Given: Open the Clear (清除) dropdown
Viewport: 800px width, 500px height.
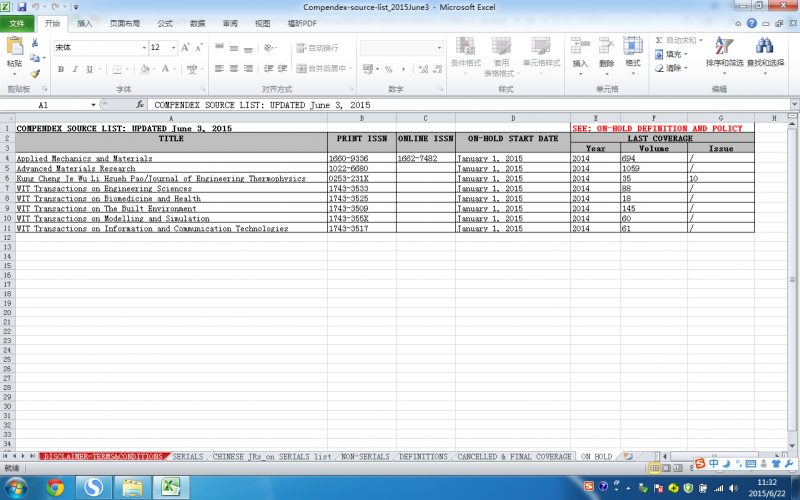Looking at the screenshot, I should (x=671, y=68).
